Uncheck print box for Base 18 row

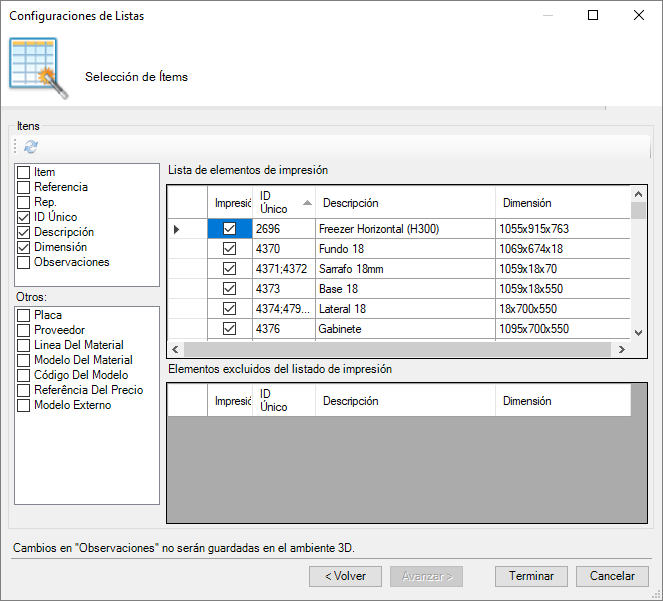pyautogui.click(x=230, y=288)
